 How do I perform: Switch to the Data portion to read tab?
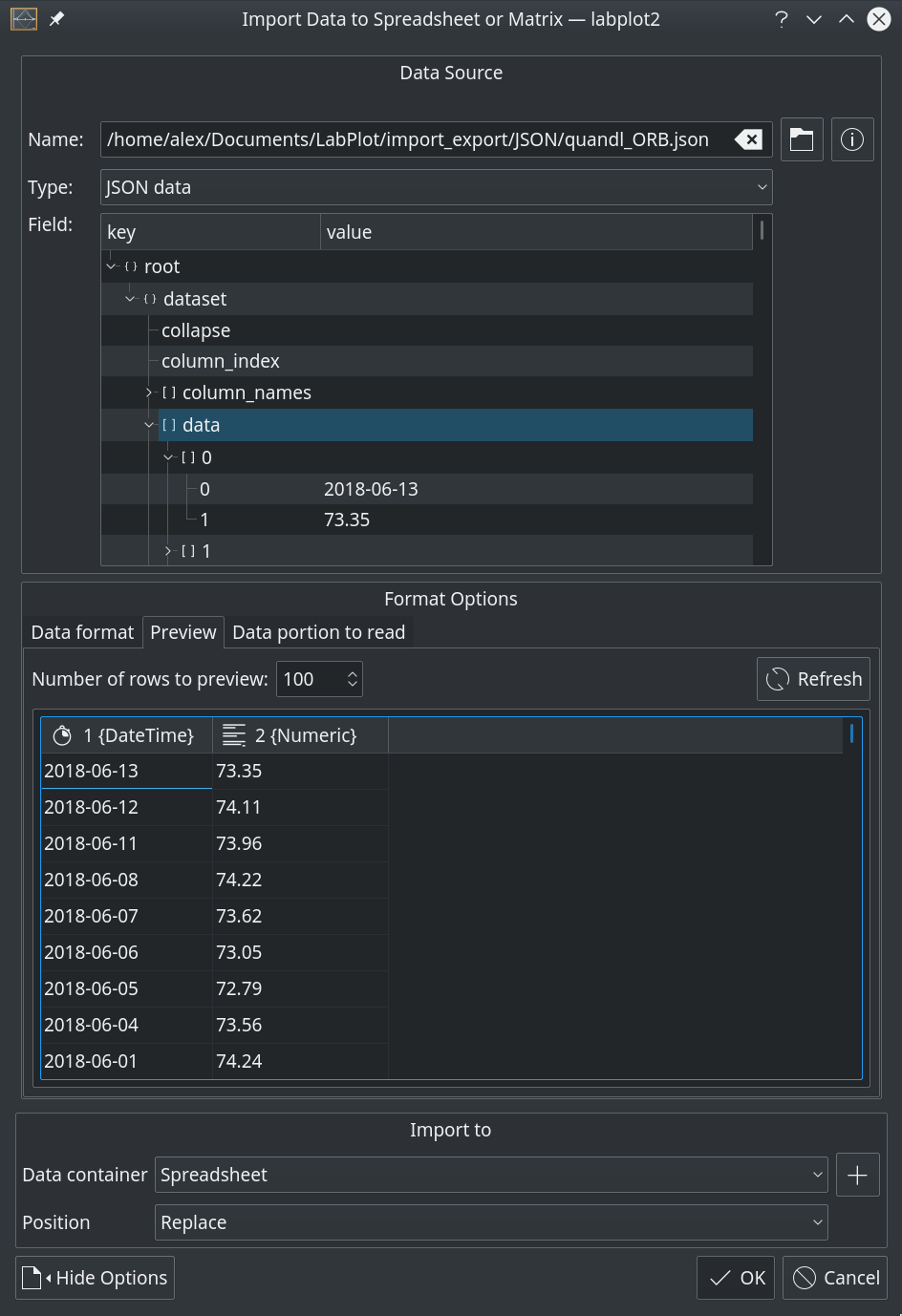click(318, 631)
